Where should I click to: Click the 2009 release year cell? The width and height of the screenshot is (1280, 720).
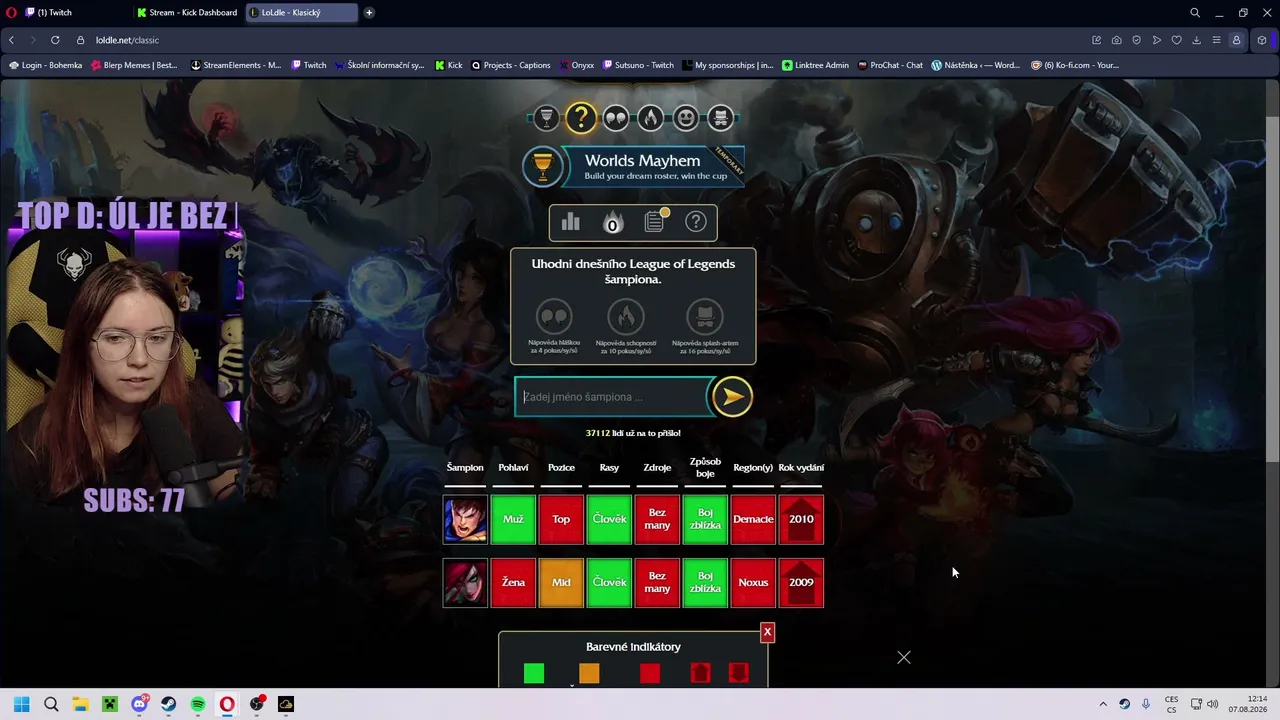click(801, 583)
